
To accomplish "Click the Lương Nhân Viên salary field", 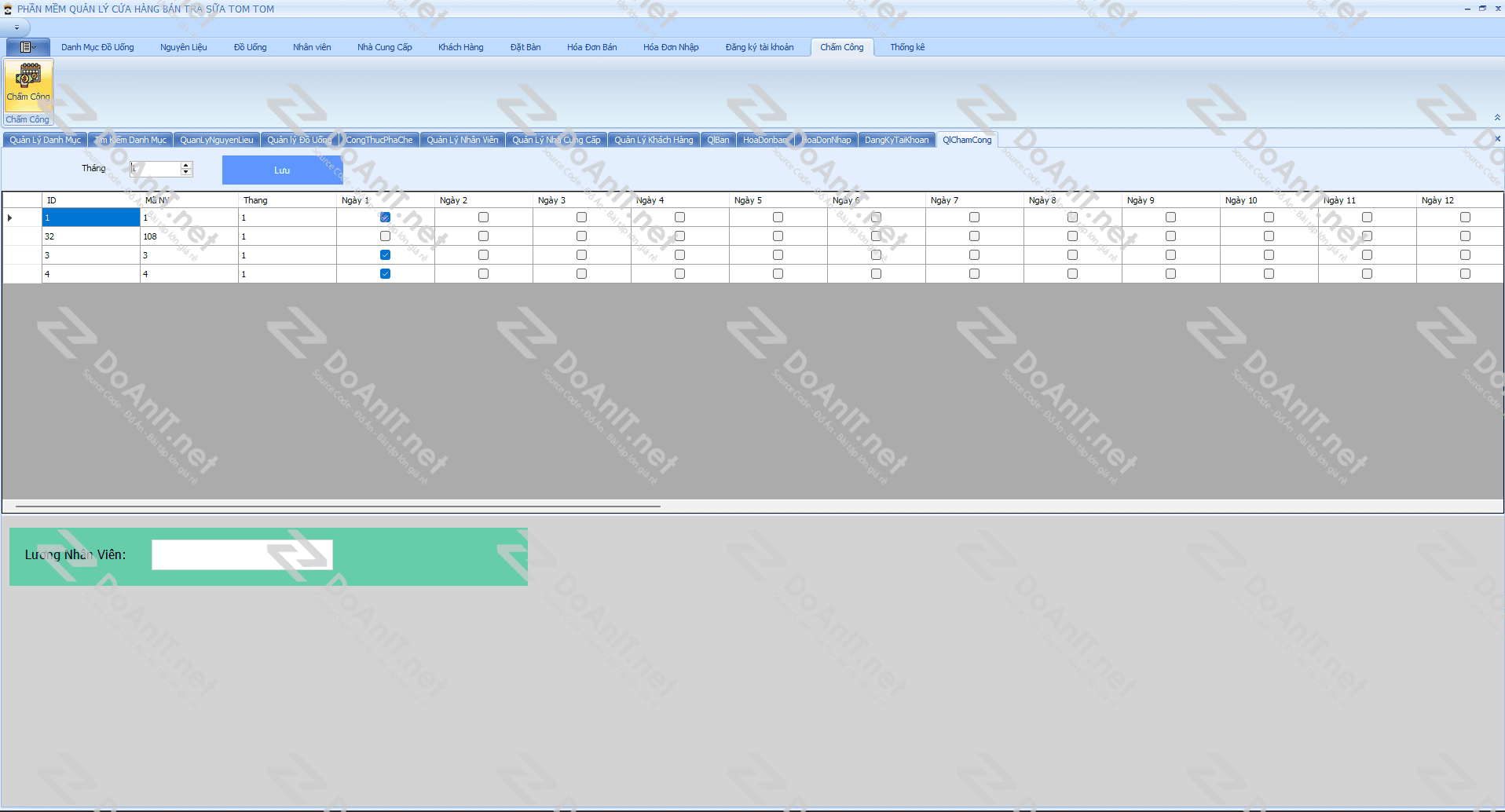I will 242,554.
